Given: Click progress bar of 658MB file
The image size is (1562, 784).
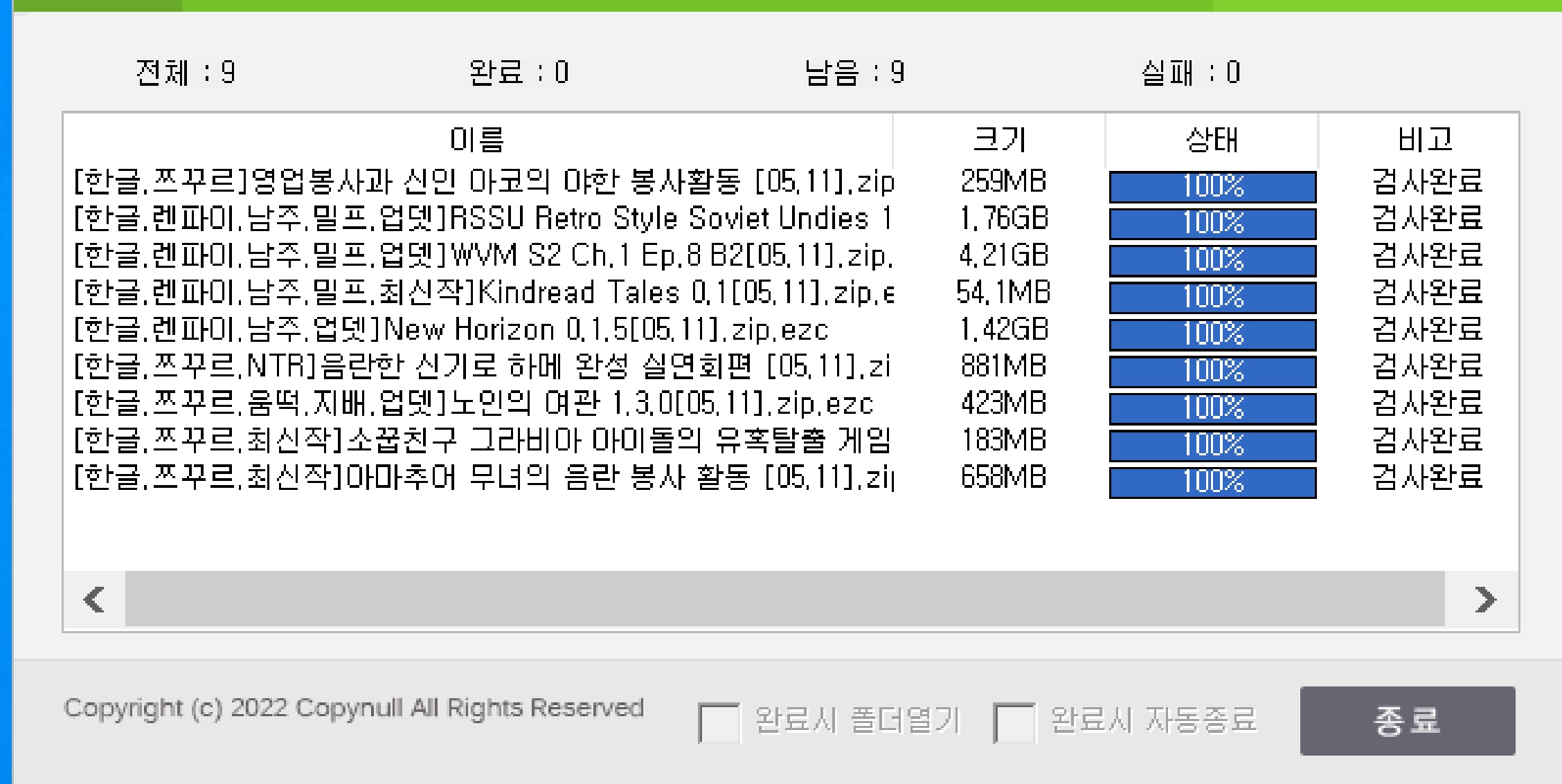Looking at the screenshot, I should point(1212,482).
